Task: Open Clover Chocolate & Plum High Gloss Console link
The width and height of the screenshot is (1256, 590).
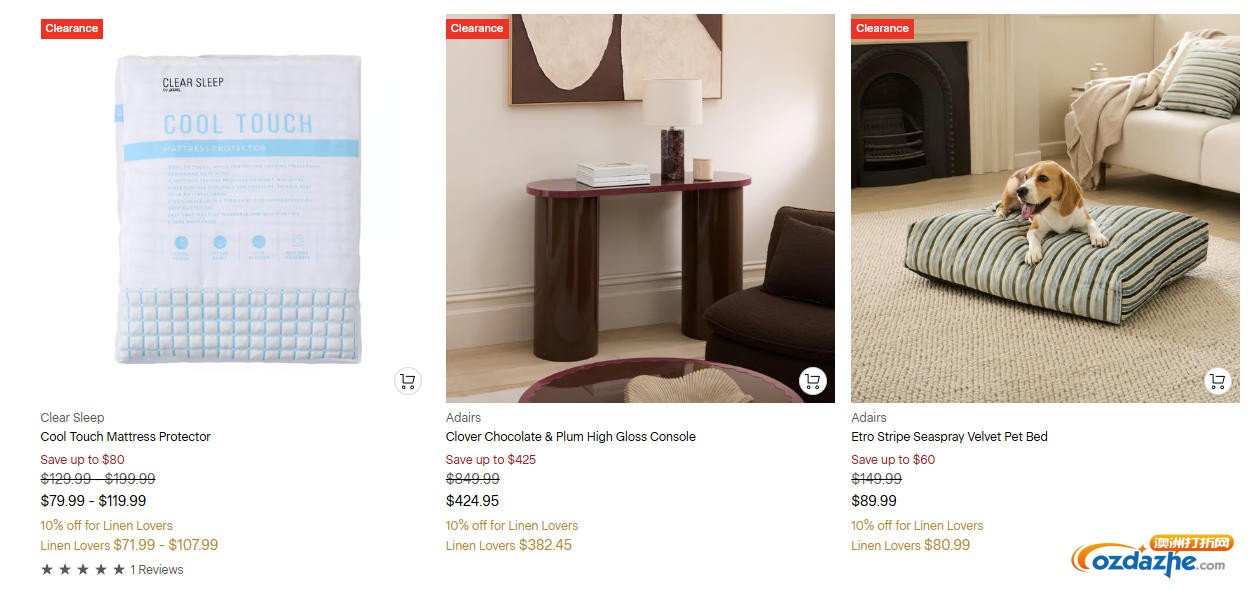Action: pyautogui.click(x=570, y=437)
